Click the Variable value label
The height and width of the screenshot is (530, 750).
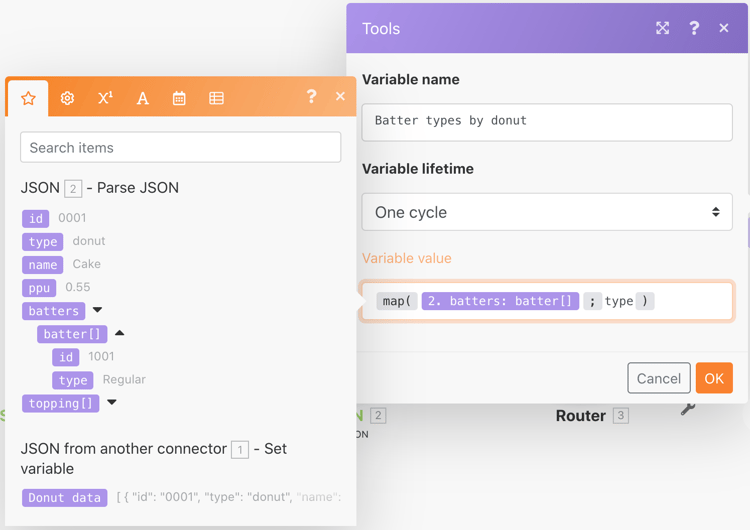pyautogui.click(x=407, y=258)
